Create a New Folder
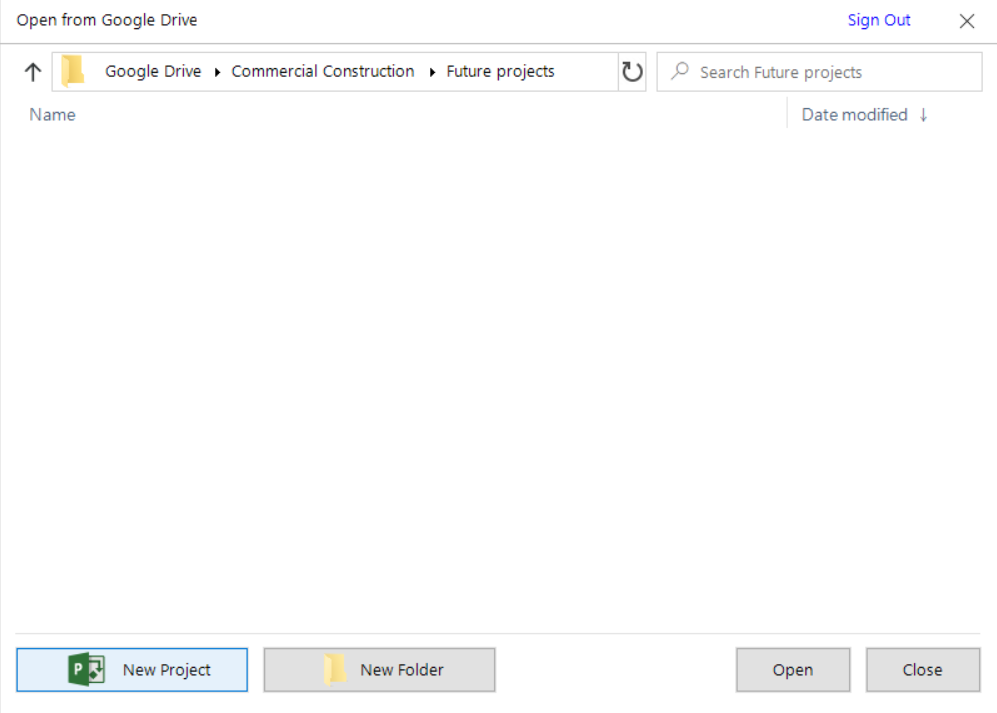This screenshot has width=997, height=713. tap(380, 670)
